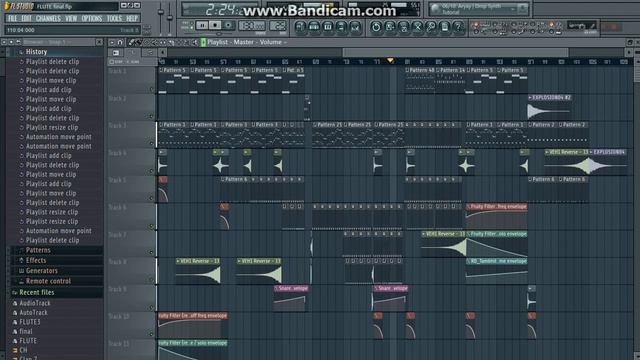Click the green playlist focus indicator
Screen dimensions: 640x360
point(203,42)
